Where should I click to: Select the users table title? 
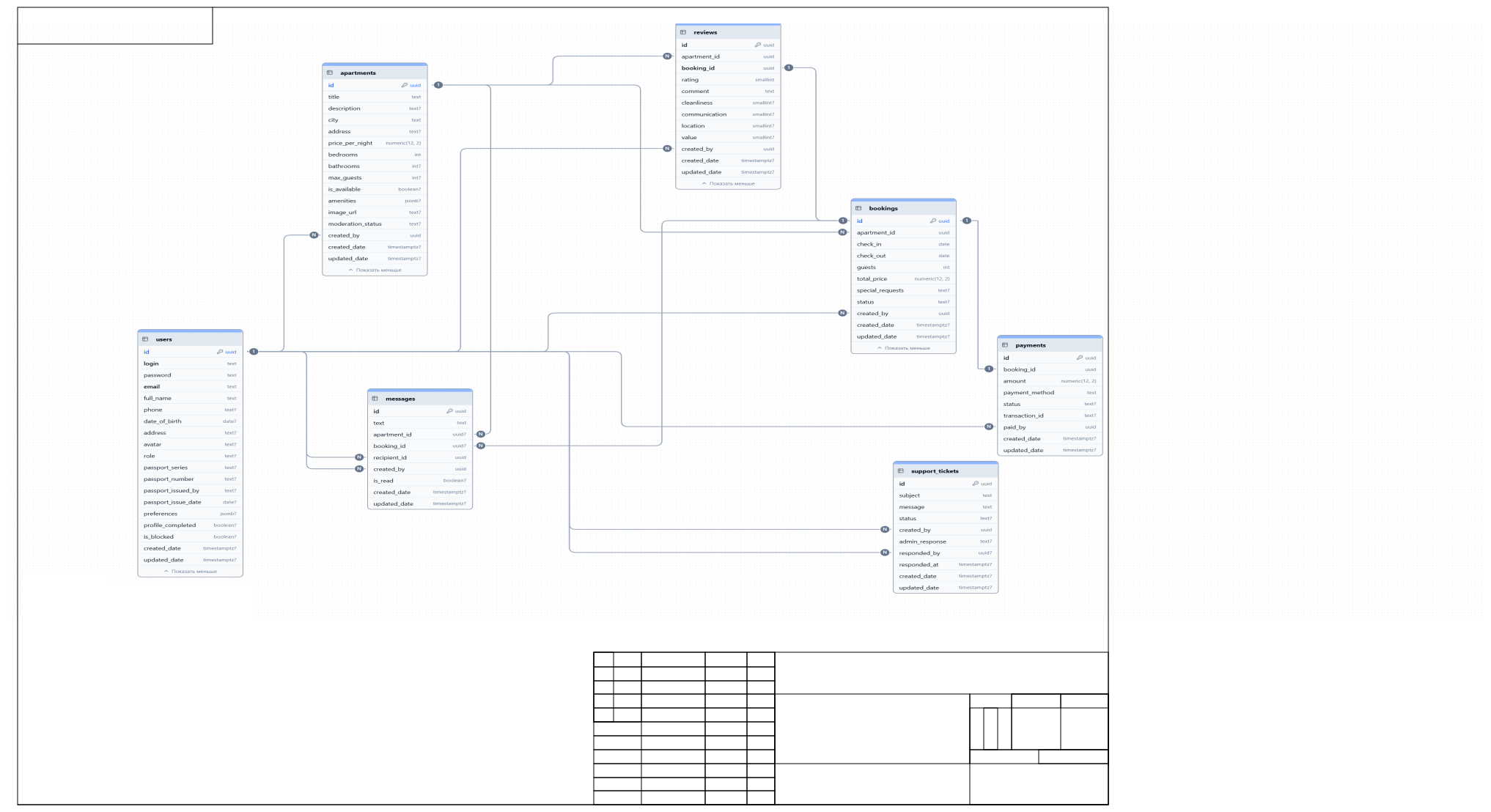pos(163,339)
